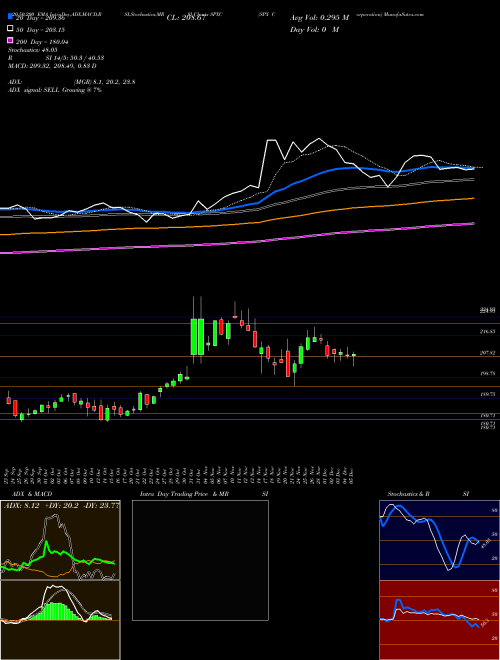Click the 207.82 price axis label
This screenshot has height=660, width=500.
click(x=487, y=353)
